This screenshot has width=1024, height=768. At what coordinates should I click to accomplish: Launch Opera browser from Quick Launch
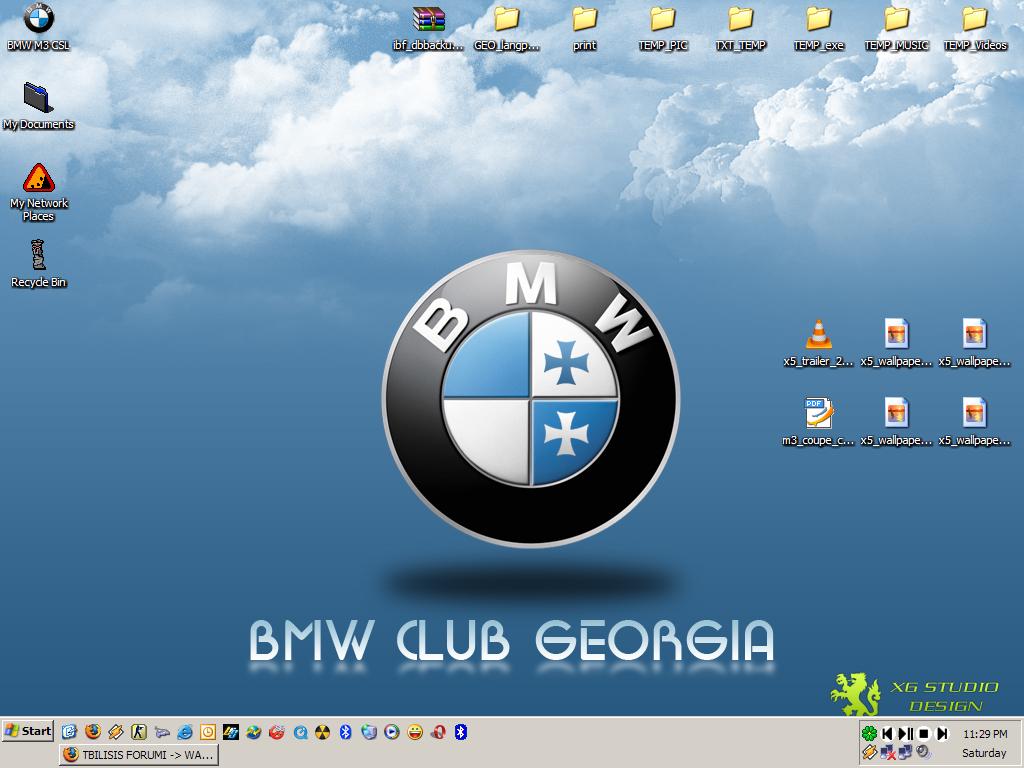click(x=438, y=732)
